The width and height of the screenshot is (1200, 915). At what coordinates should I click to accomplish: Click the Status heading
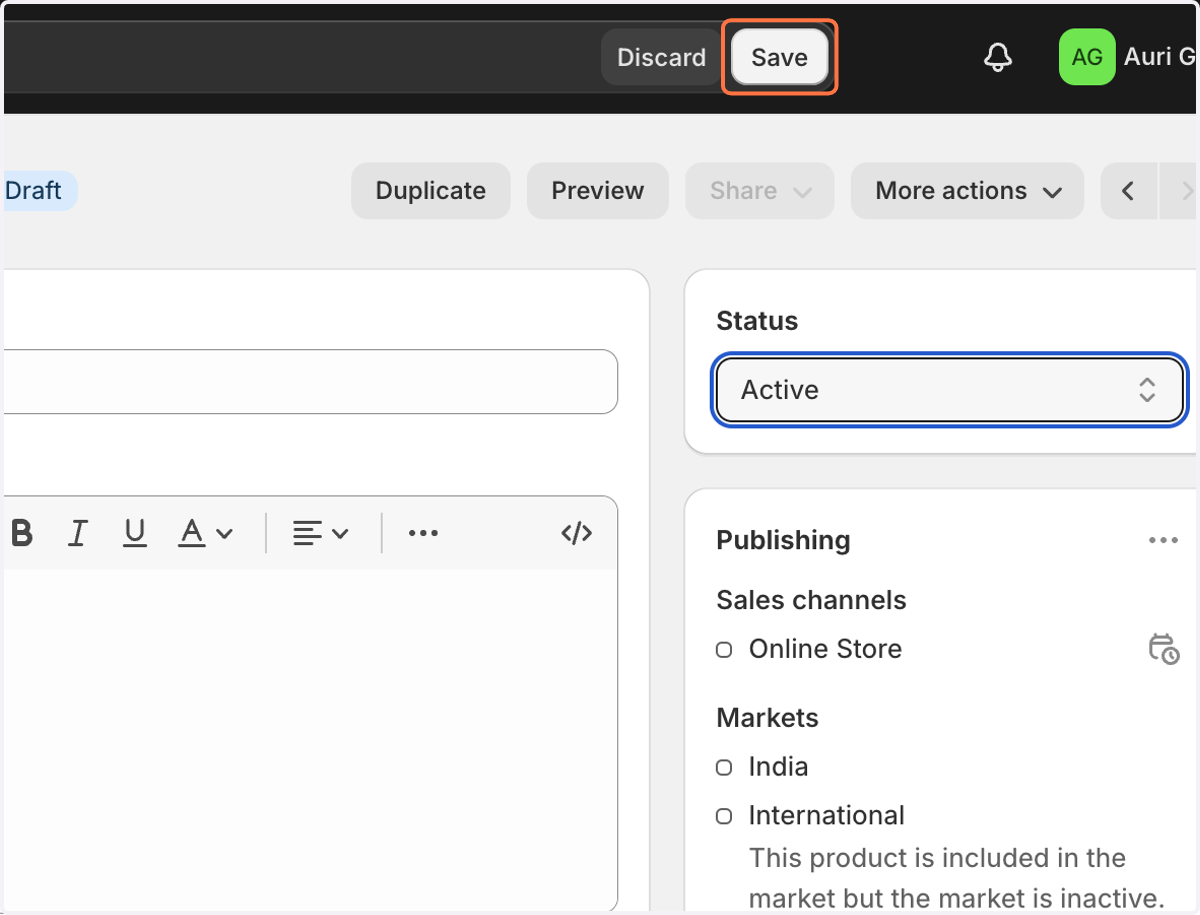757,321
